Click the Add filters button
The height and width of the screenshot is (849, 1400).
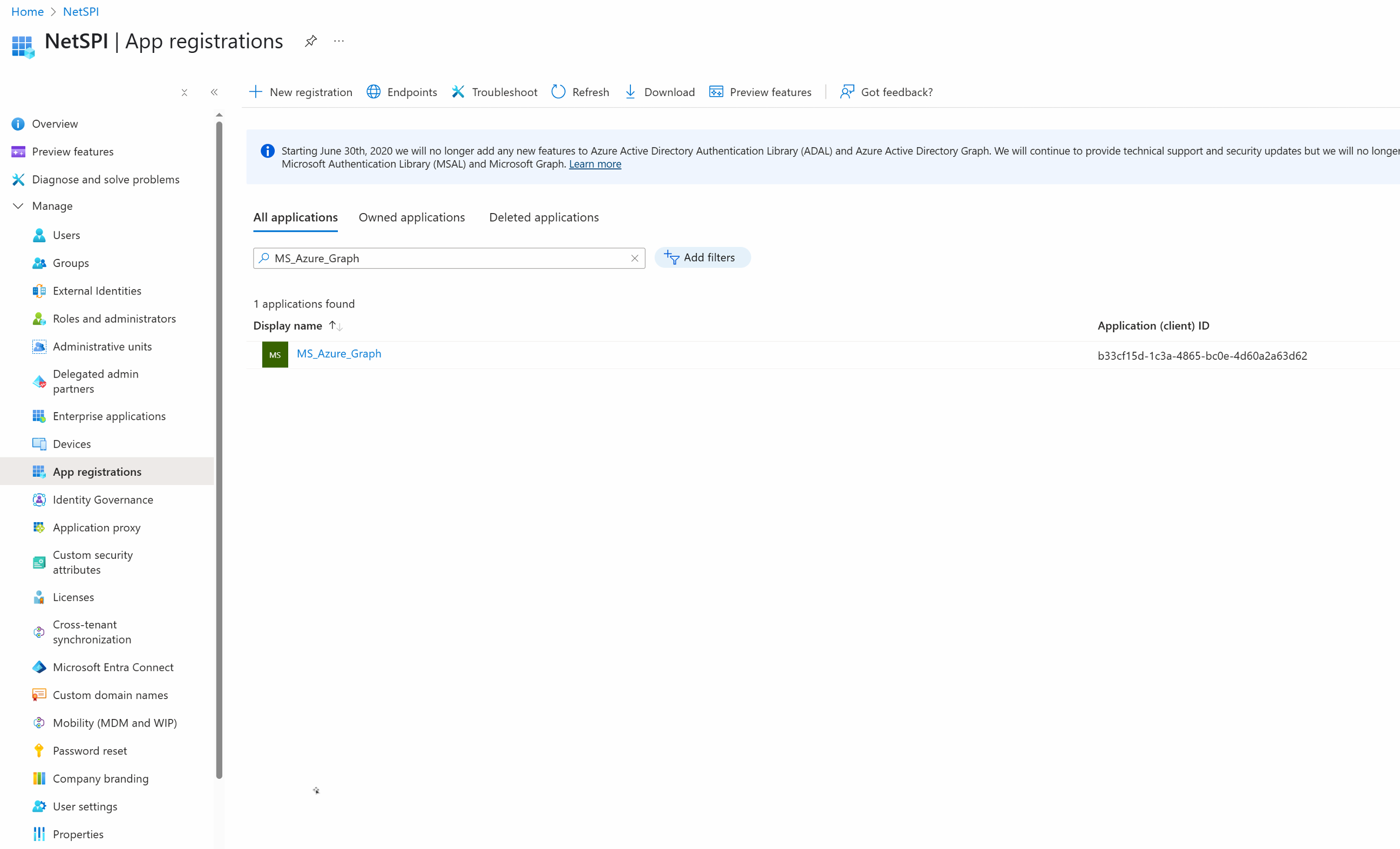point(702,258)
